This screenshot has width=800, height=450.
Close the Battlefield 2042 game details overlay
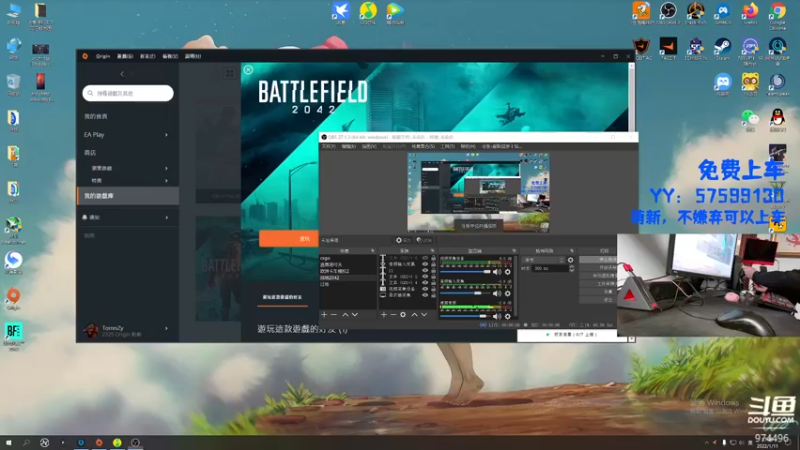(248, 69)
